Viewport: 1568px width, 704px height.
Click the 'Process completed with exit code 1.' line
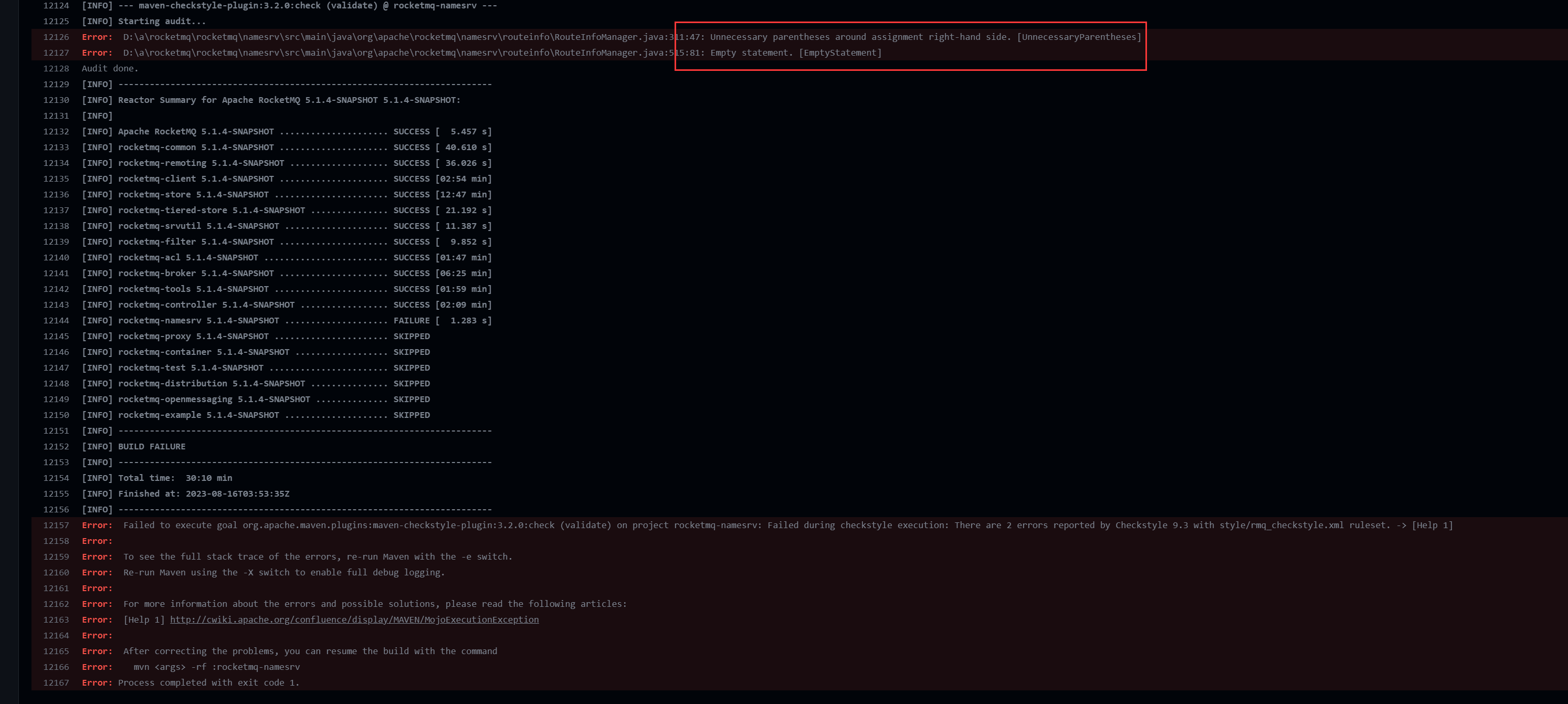pos(191,682)
